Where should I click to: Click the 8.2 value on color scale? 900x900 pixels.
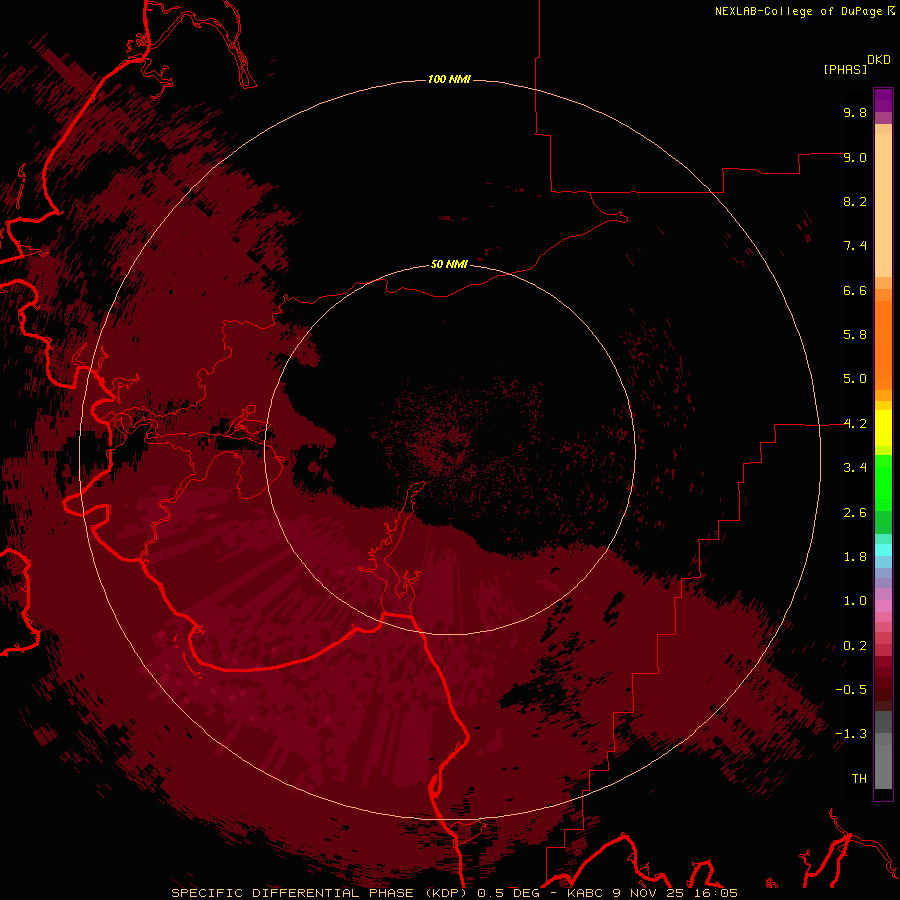pyautogui.click(x=855, y=201)
